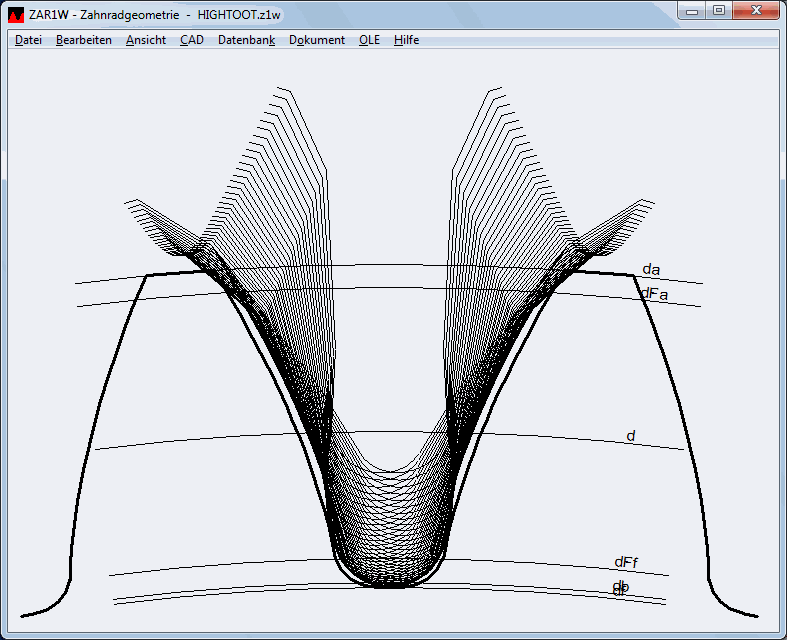Screen dimensions: 787x640
Task: Click the d reference circle label
Action: 631,436
